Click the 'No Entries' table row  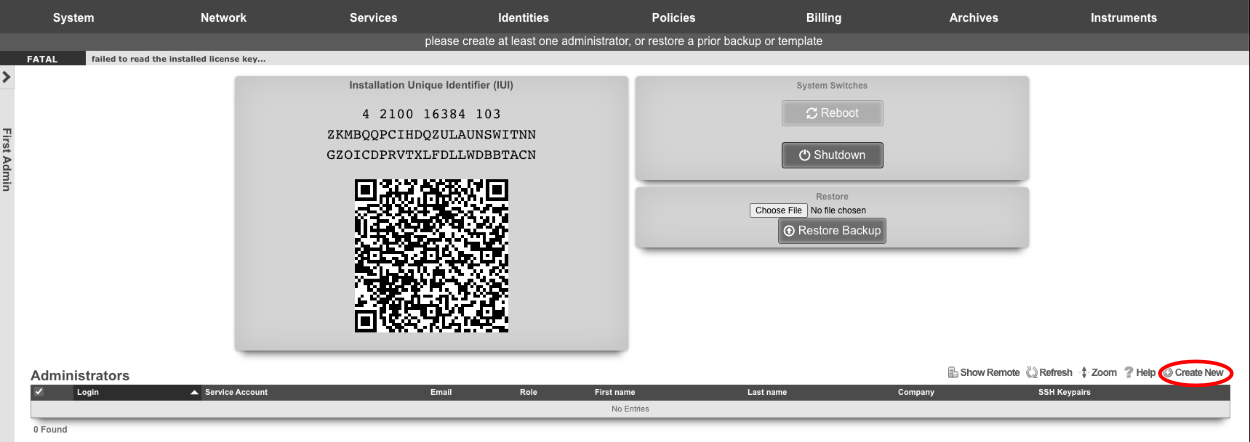(x=630, y=409)
